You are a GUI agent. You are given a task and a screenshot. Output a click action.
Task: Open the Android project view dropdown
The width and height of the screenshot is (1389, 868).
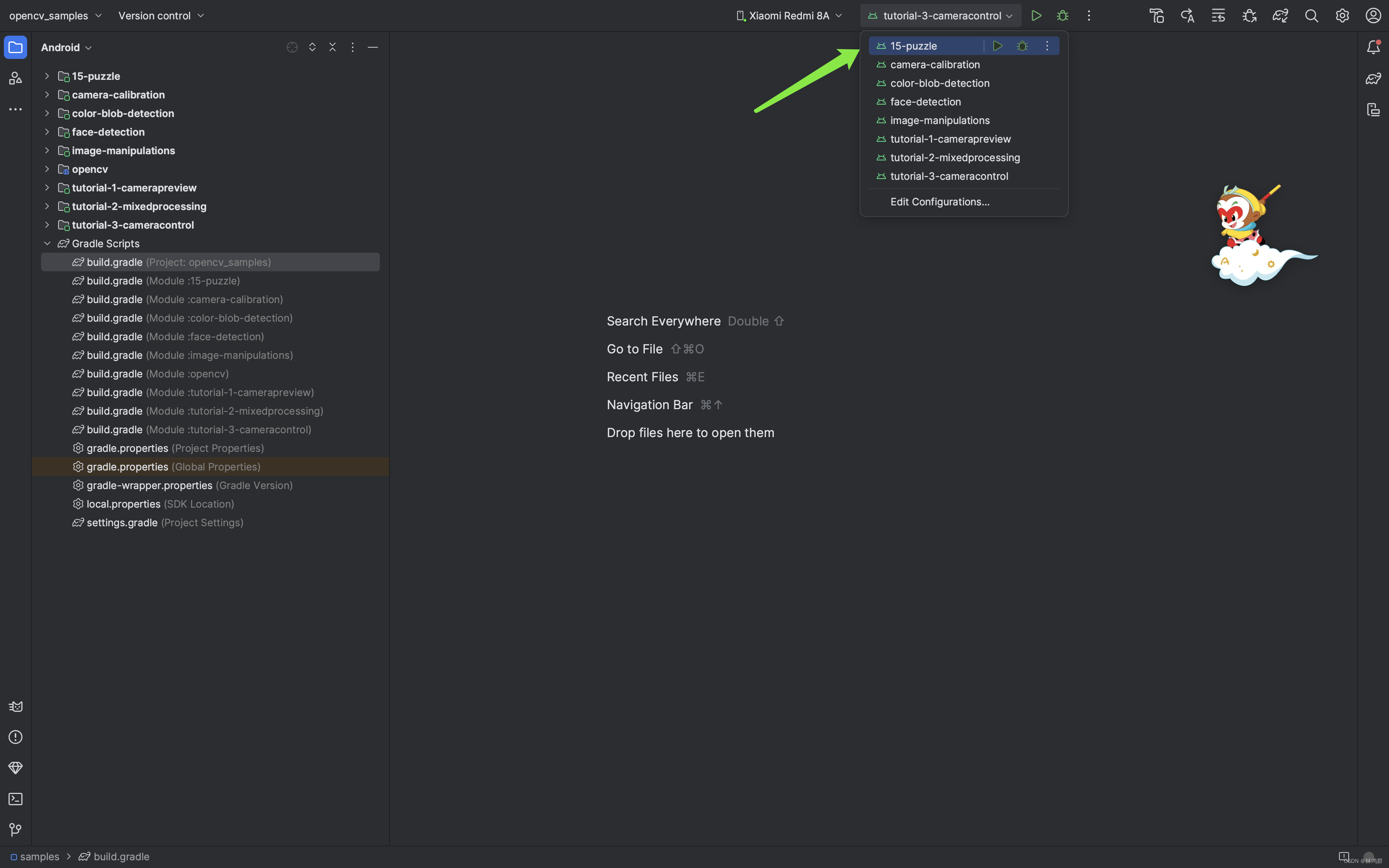pos(66,48)
